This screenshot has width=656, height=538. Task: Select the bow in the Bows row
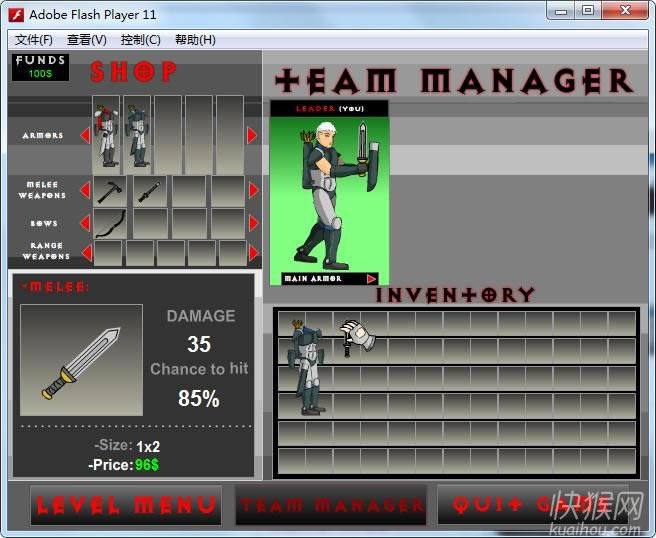112,223
